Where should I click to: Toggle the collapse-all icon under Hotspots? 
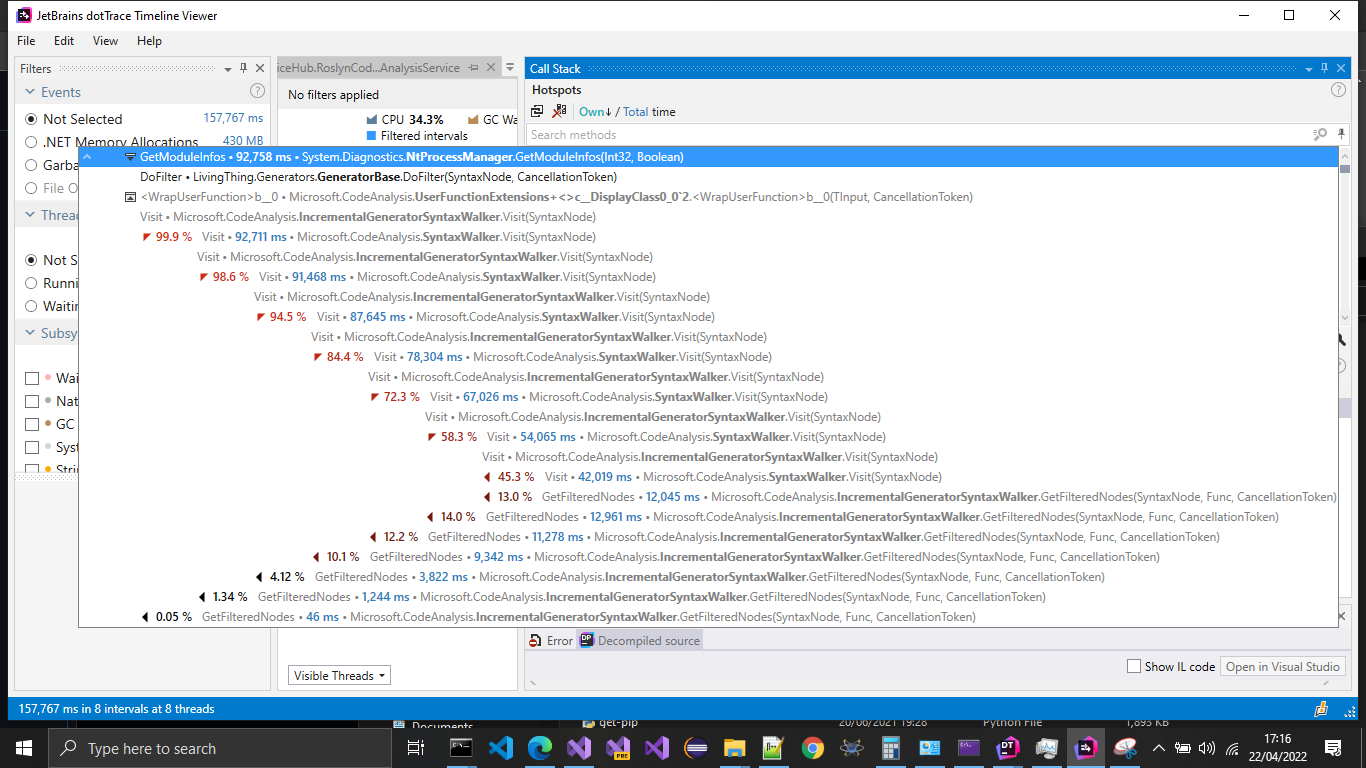pos(538,112)
